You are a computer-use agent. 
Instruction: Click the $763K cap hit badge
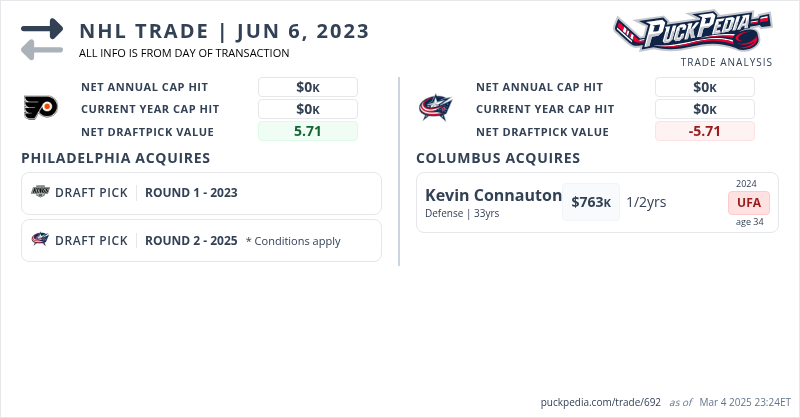coord(591,202)
